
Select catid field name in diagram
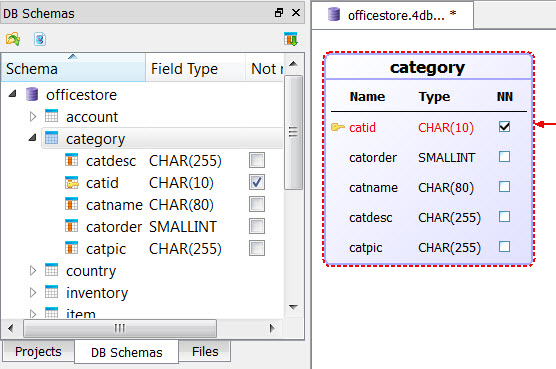tap(362, 127)
